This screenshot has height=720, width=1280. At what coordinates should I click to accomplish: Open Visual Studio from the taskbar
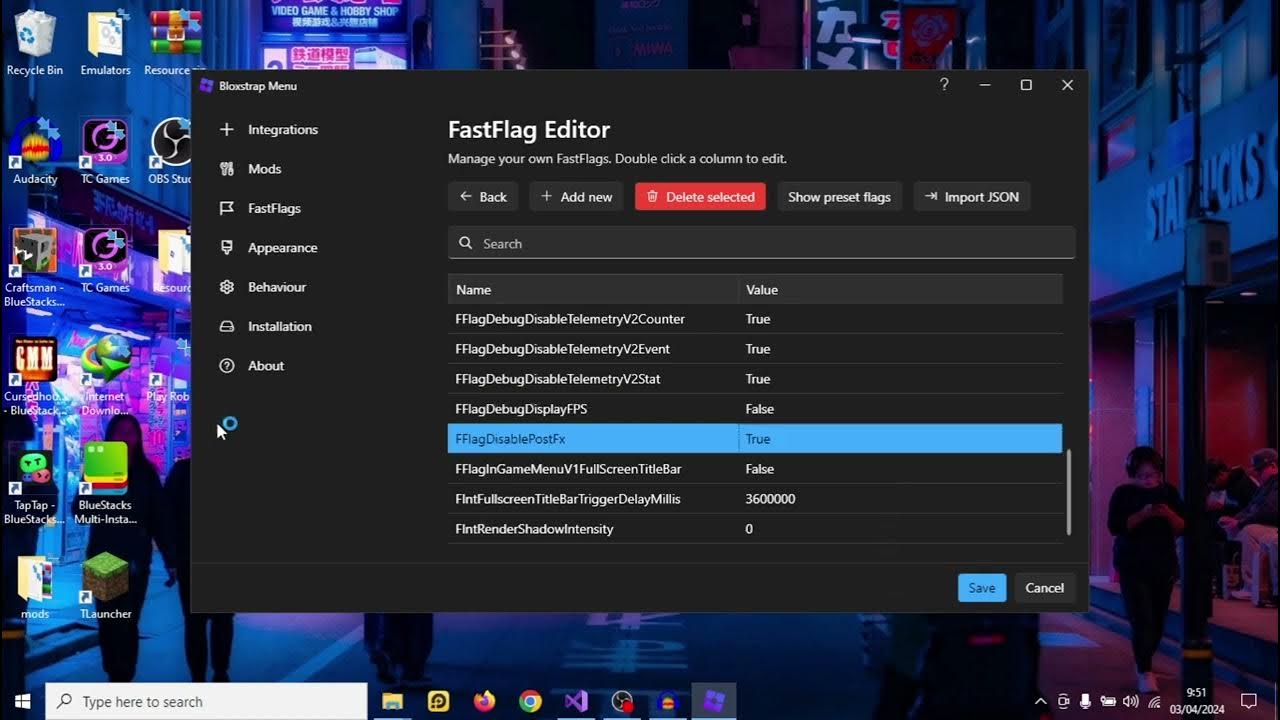(x=577, y=702)
